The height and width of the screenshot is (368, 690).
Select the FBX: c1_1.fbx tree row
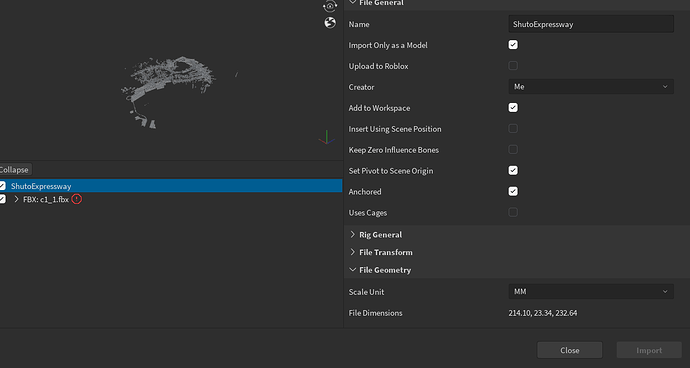[171, 199]
